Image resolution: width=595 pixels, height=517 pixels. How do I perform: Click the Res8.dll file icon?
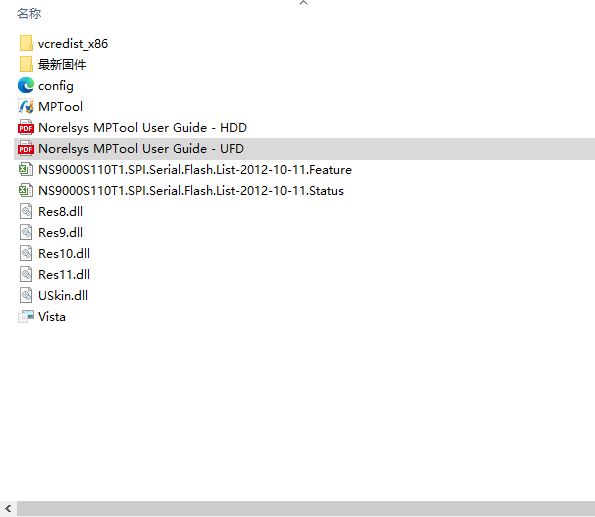pyautogui.click(x=26, y=211)
